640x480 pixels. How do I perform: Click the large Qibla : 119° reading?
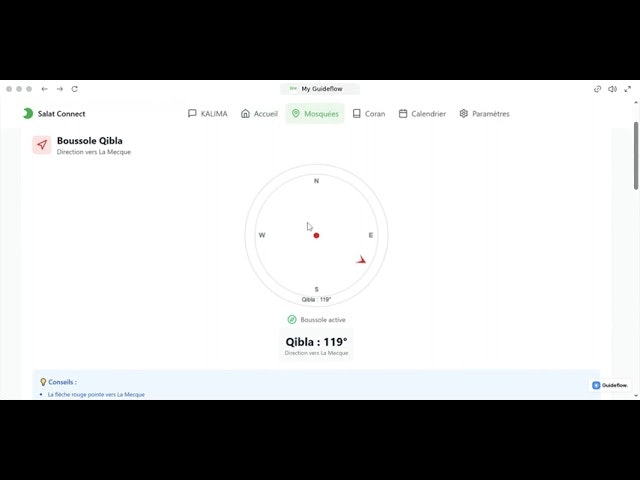point(316,342)
